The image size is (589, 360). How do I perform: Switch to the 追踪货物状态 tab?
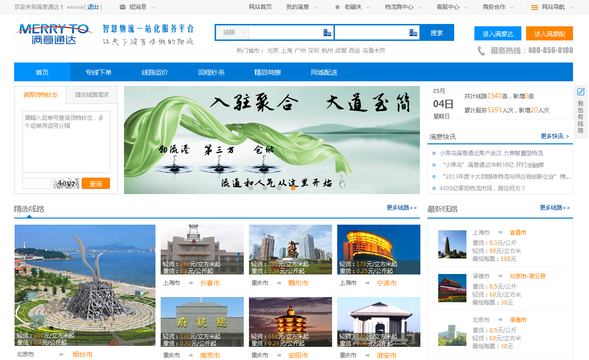[40, 95]
